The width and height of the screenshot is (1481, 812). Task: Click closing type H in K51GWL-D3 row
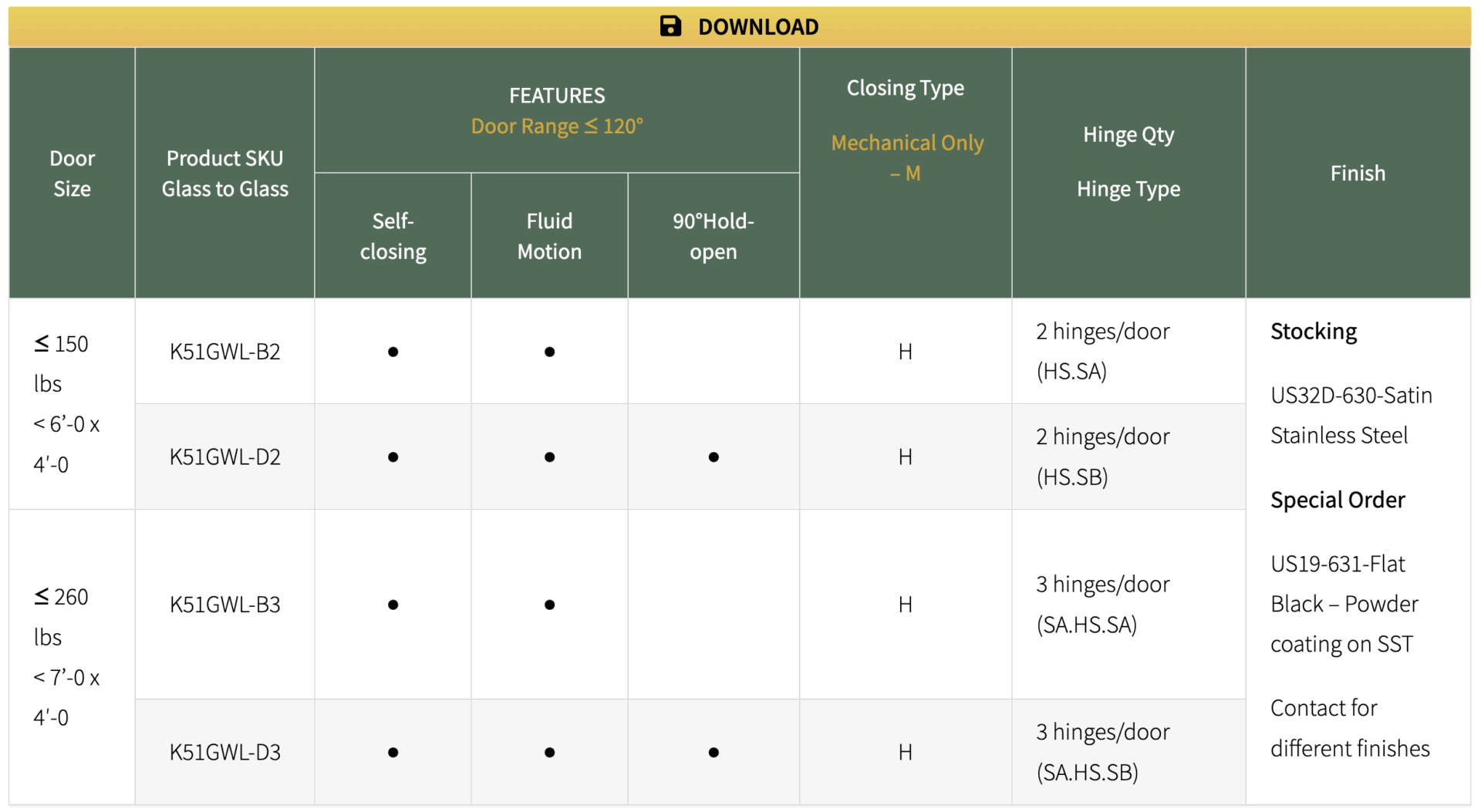[906, 752]
